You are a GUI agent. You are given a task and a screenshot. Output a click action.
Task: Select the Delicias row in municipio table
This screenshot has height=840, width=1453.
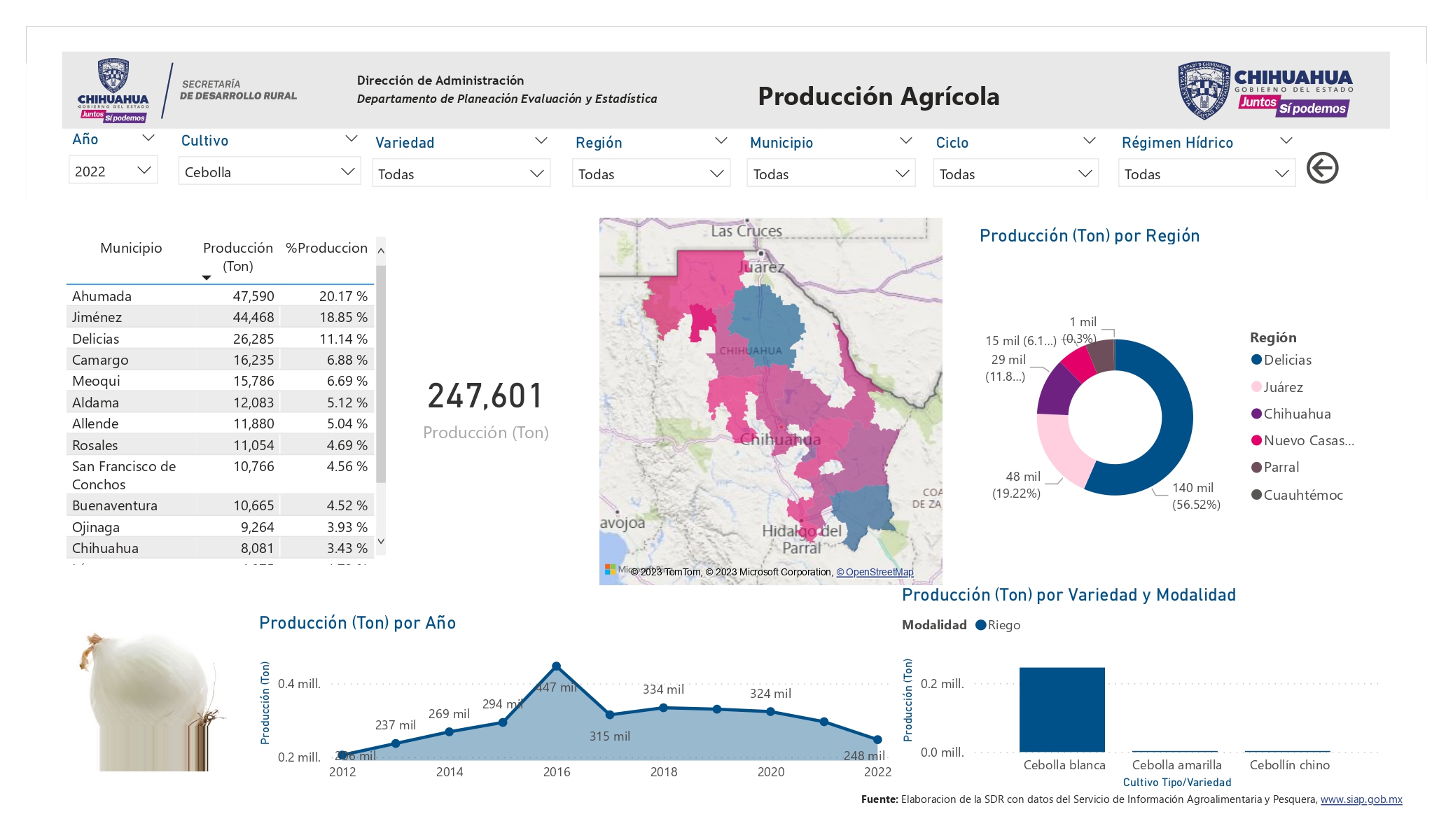point(221,339)
